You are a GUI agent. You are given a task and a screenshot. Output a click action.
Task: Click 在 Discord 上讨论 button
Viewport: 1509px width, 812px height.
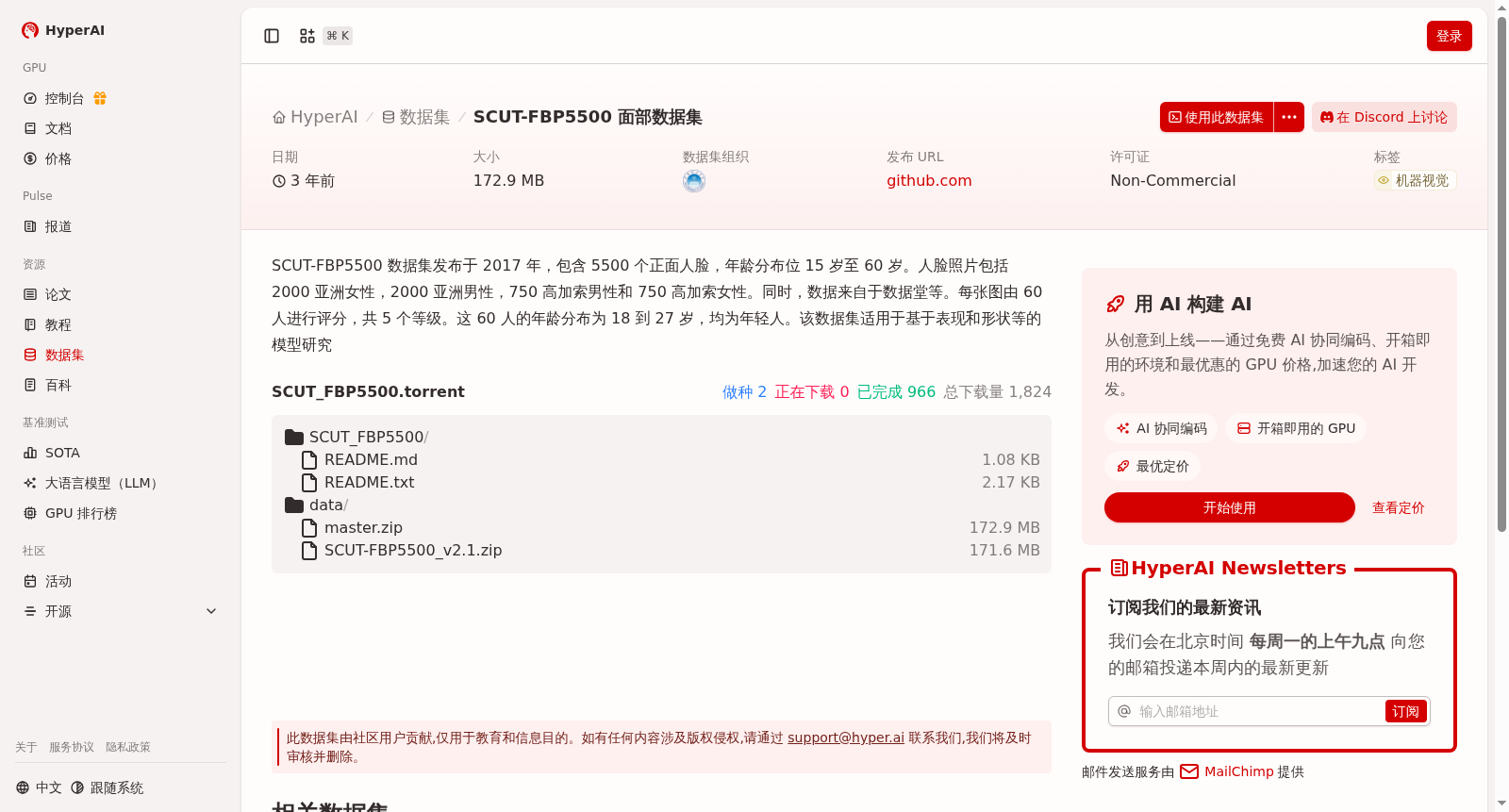click(x=1385, y=117)
